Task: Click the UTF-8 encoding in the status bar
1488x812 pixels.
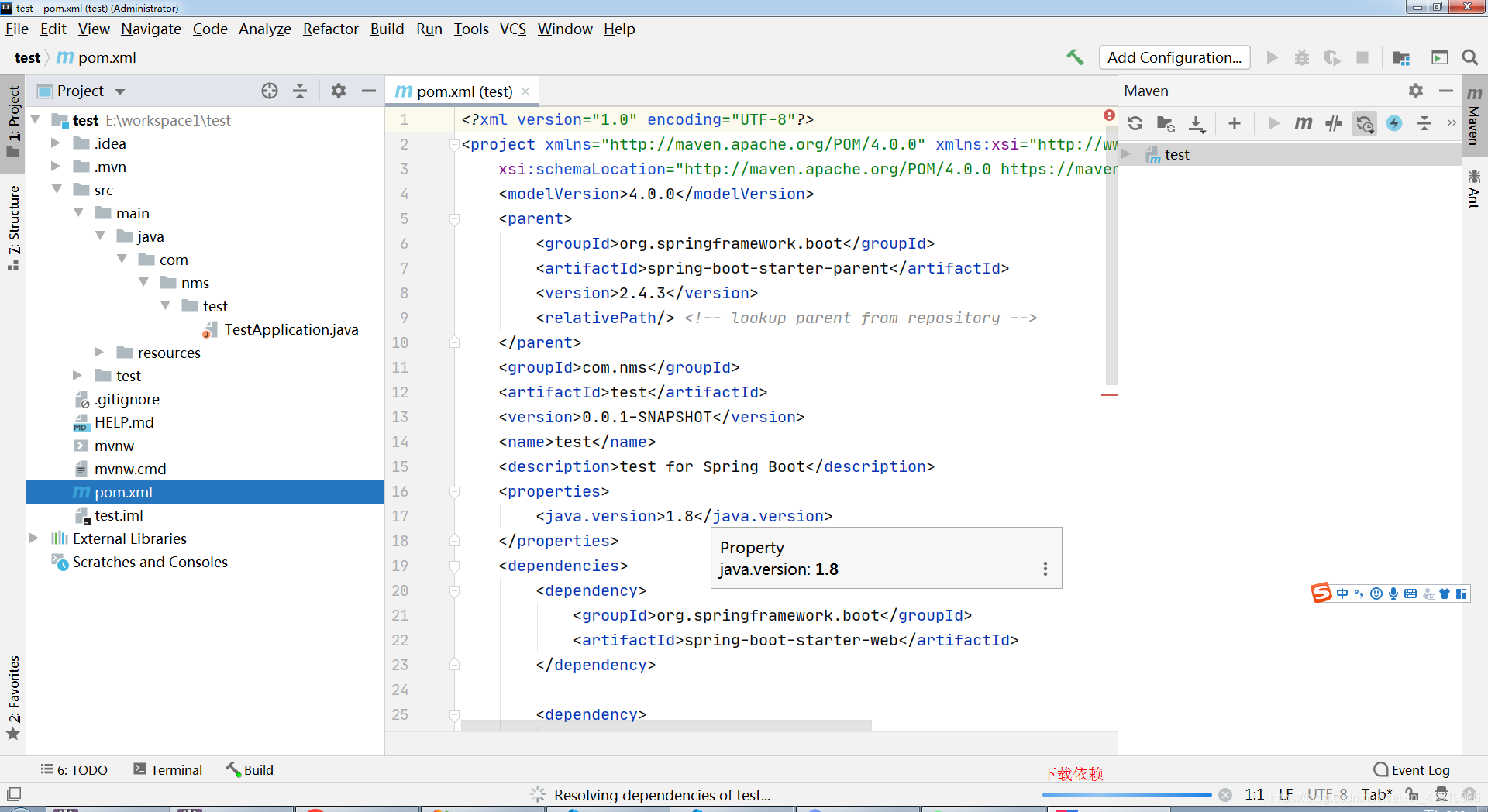Action: 1328,794
